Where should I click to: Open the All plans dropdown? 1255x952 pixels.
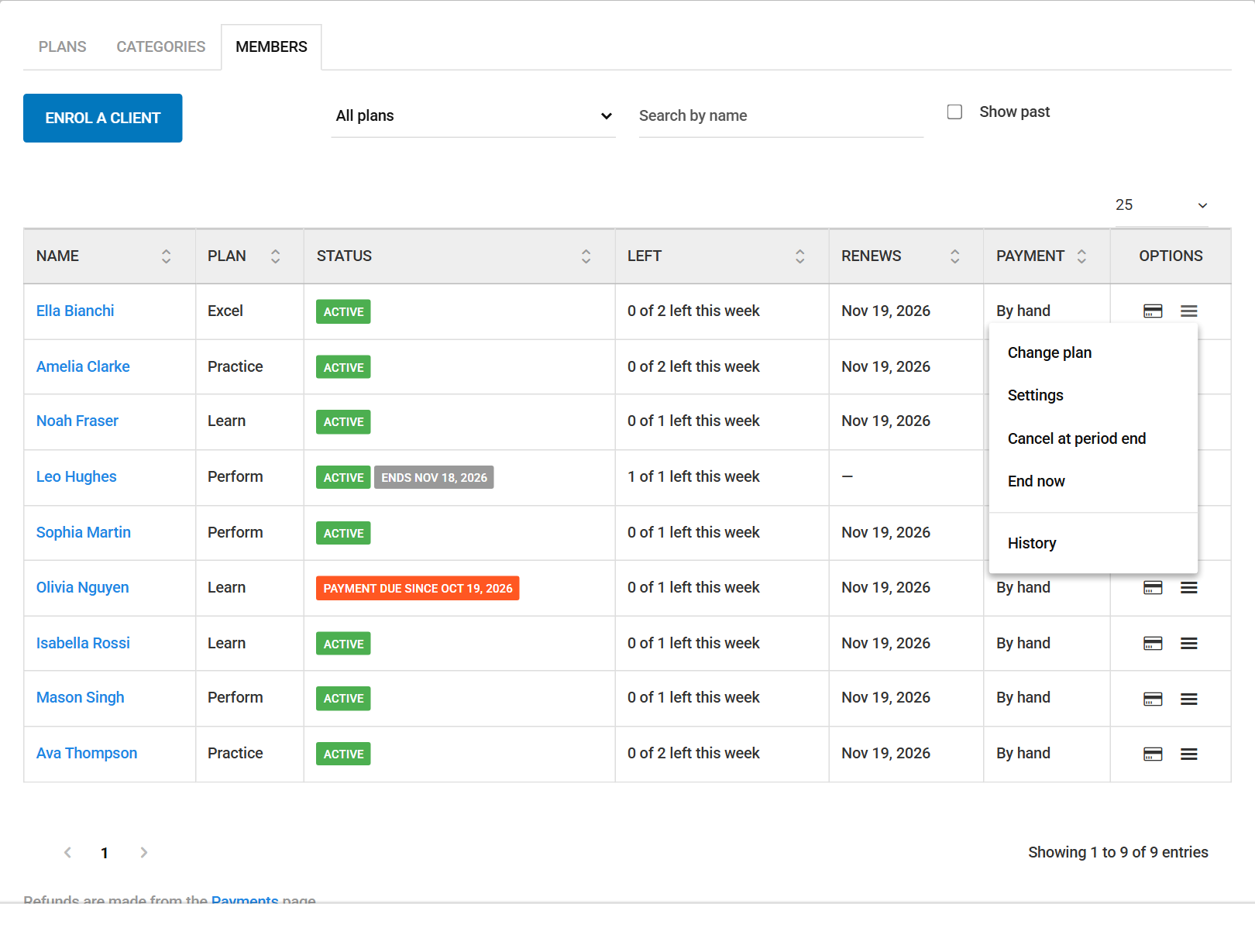(473, 116)
